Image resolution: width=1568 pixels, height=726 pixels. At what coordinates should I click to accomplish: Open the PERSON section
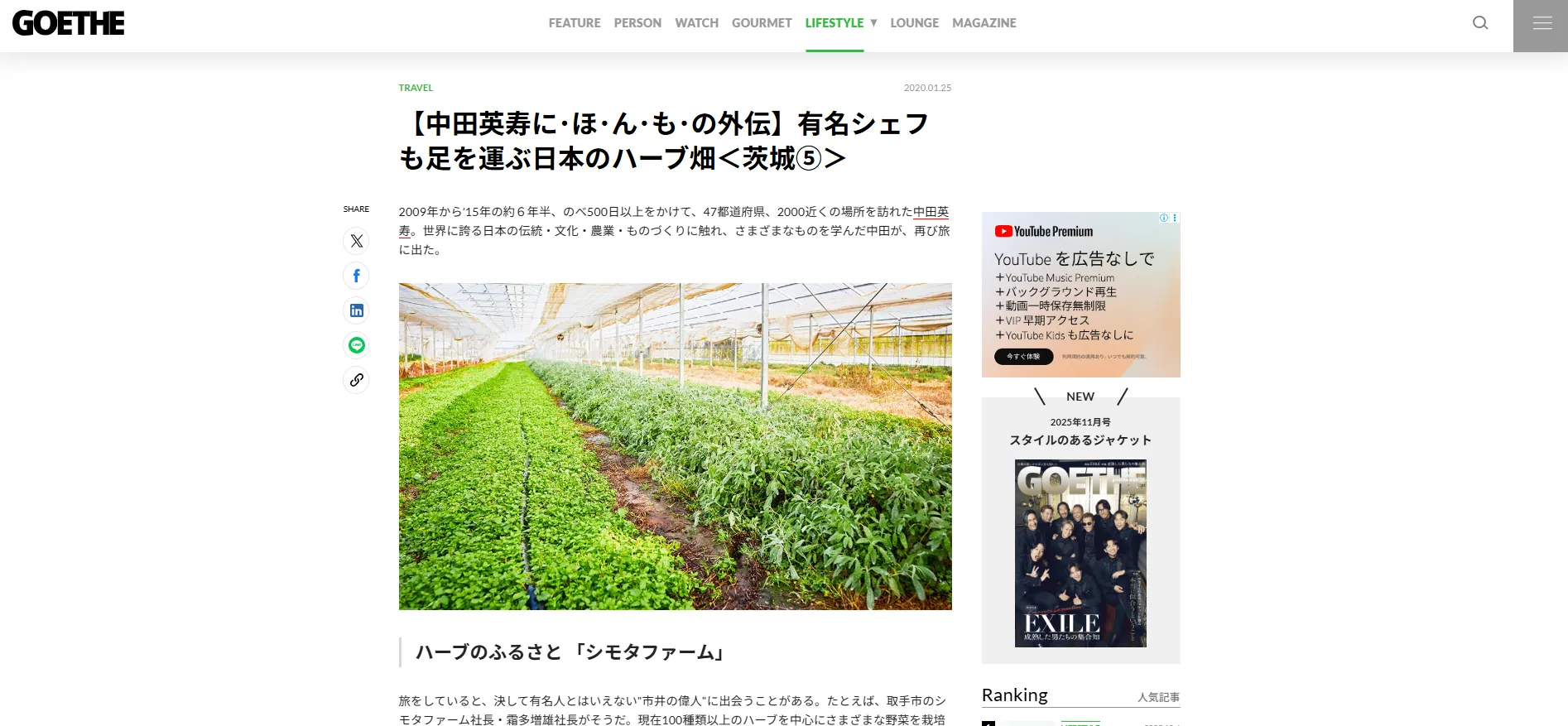click(x=637, y=23)
